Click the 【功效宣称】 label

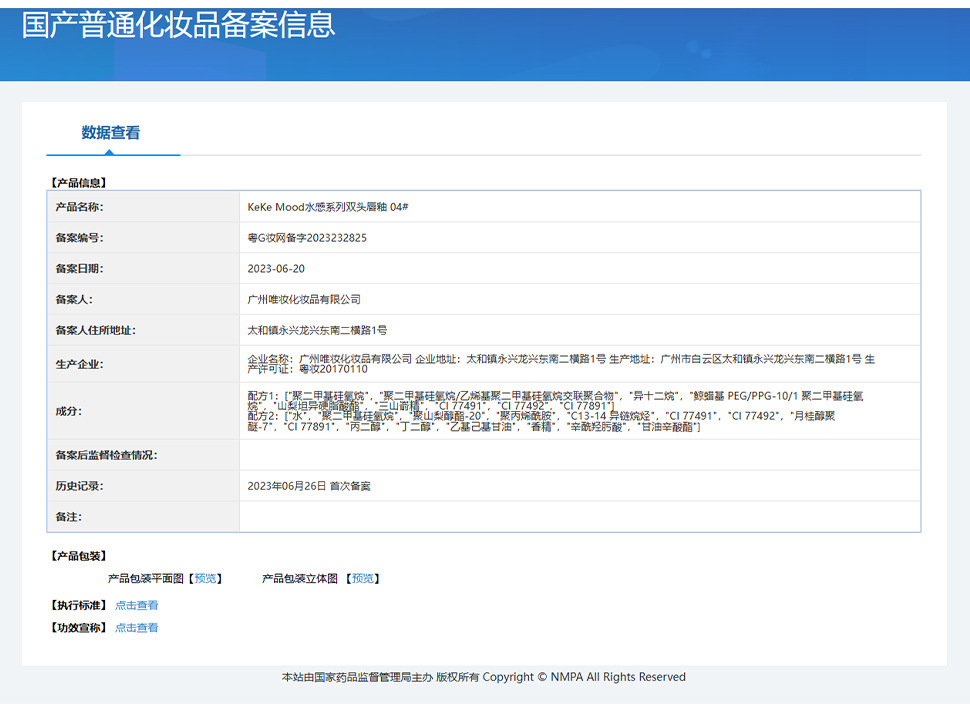(x=79, y=627)
